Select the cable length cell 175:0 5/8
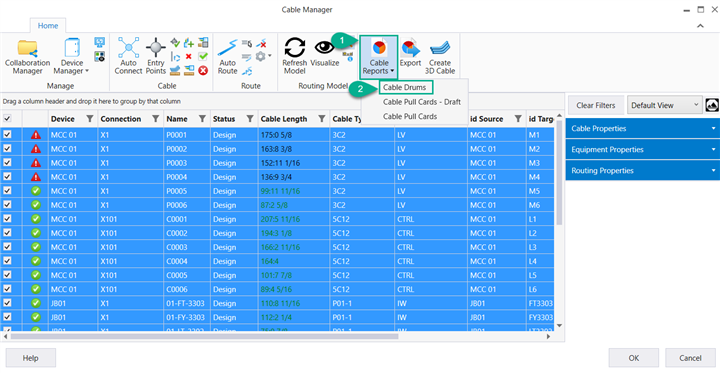The height and width of the screenshot is (373, 720). [x=294, y=135]
